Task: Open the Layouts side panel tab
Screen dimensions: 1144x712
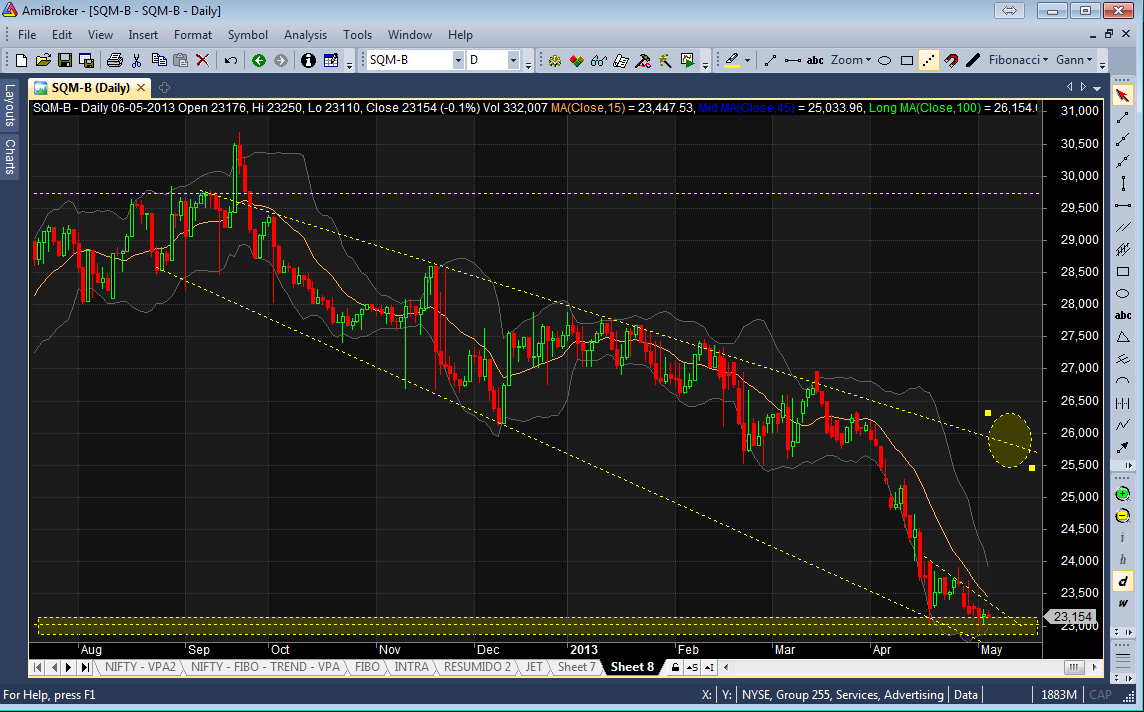Action: click(9, 103)
